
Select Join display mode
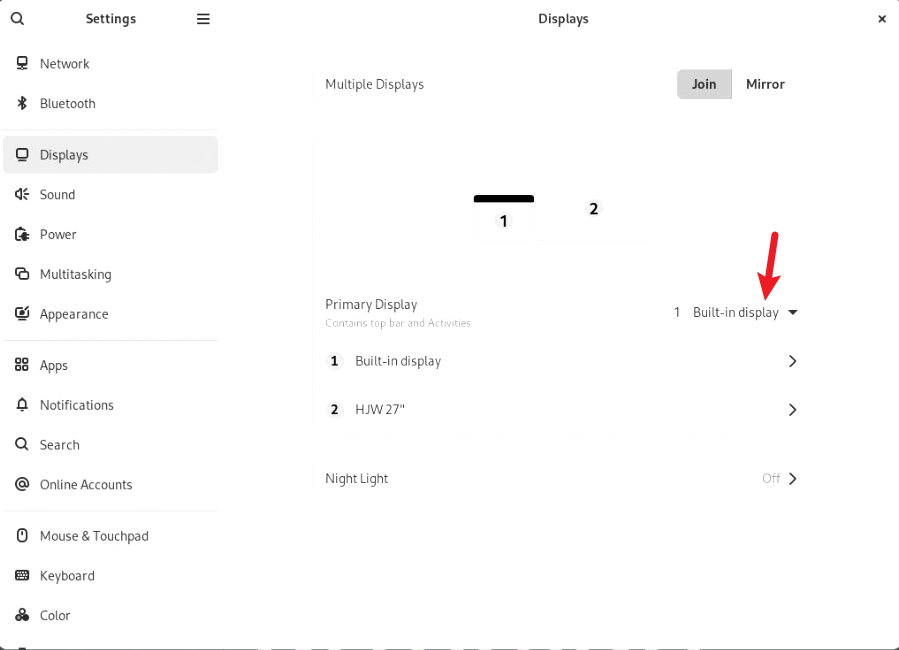pos(704,84)
